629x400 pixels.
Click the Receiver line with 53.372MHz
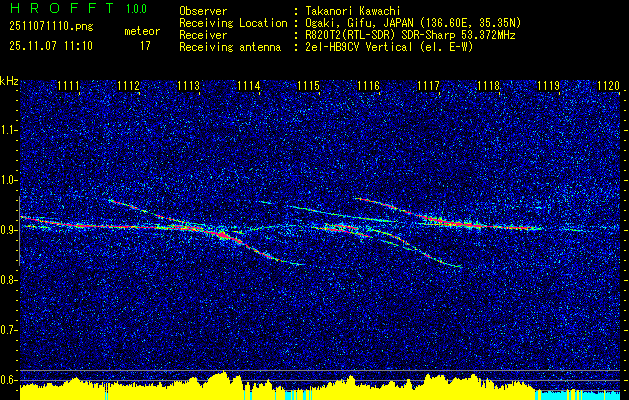pyautogui.click(x=409, y=35)
